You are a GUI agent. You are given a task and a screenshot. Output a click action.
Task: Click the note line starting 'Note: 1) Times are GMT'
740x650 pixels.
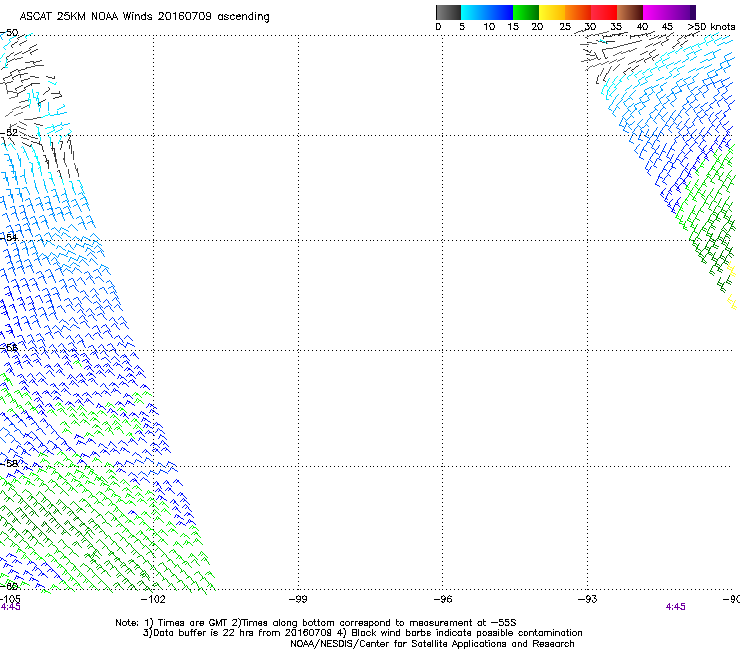tap(316, 623)
